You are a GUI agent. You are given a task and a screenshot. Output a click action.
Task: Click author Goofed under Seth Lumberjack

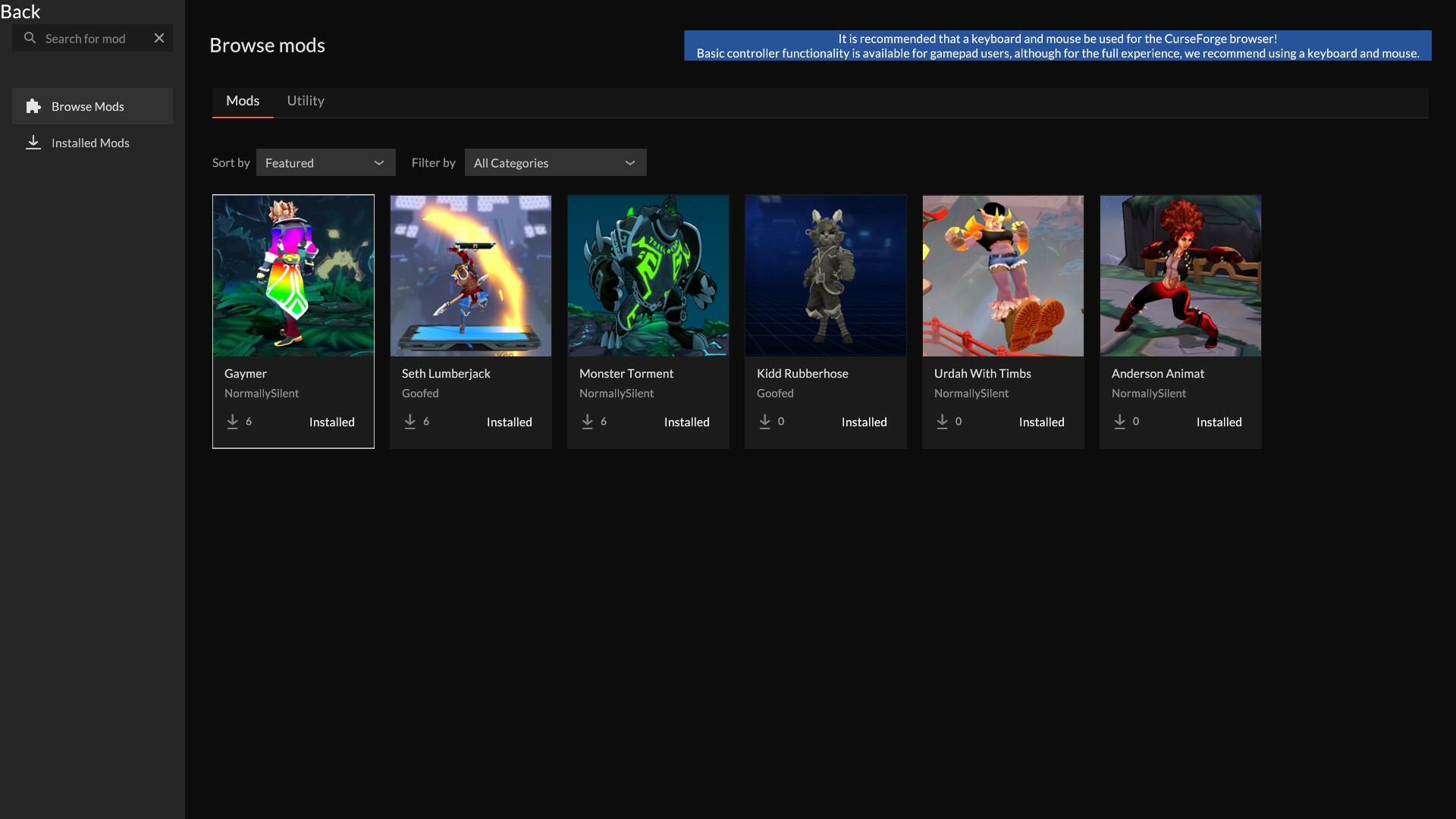tap(420, 394)
